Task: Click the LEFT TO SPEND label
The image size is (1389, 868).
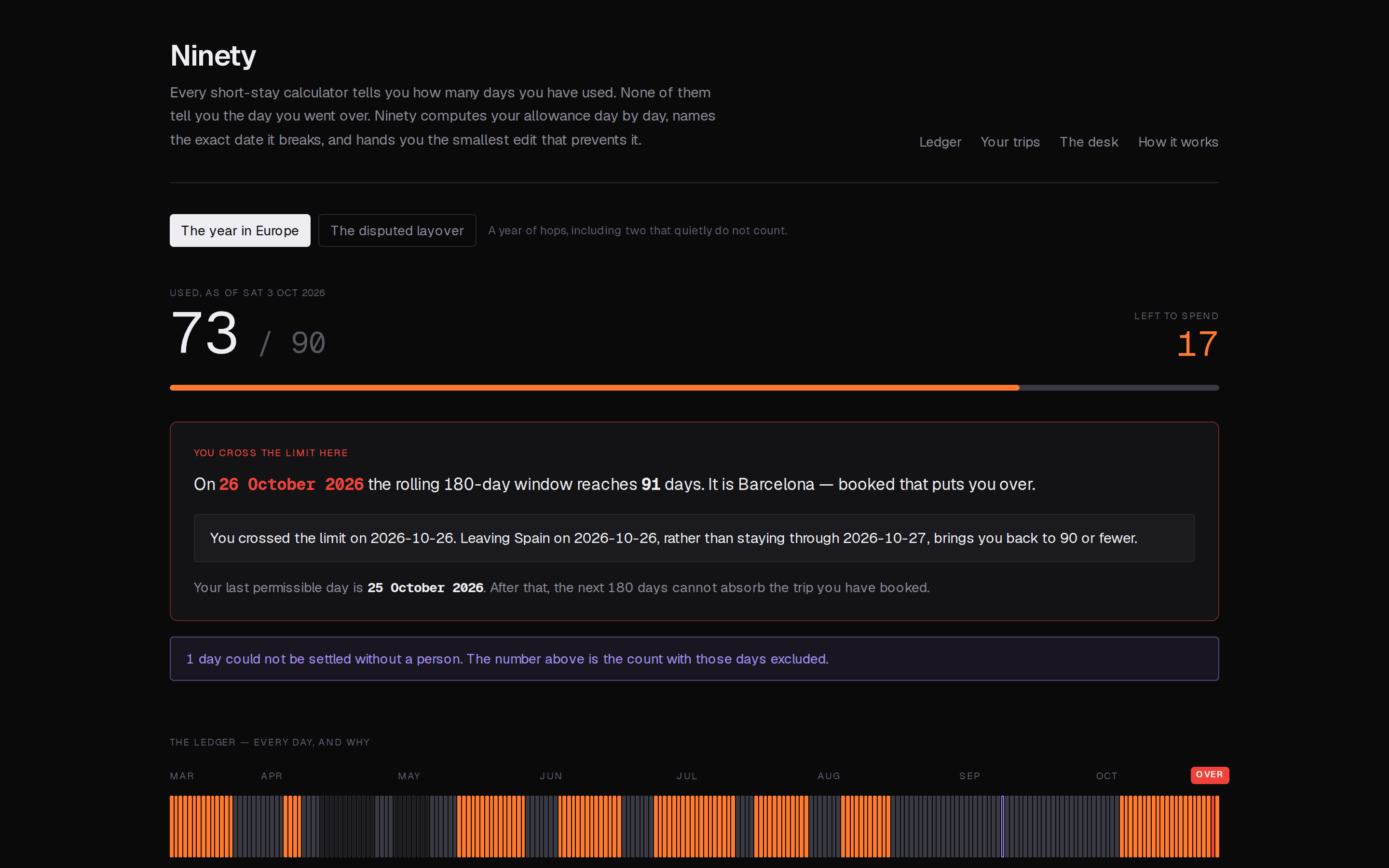Action: pos(1176,316)
